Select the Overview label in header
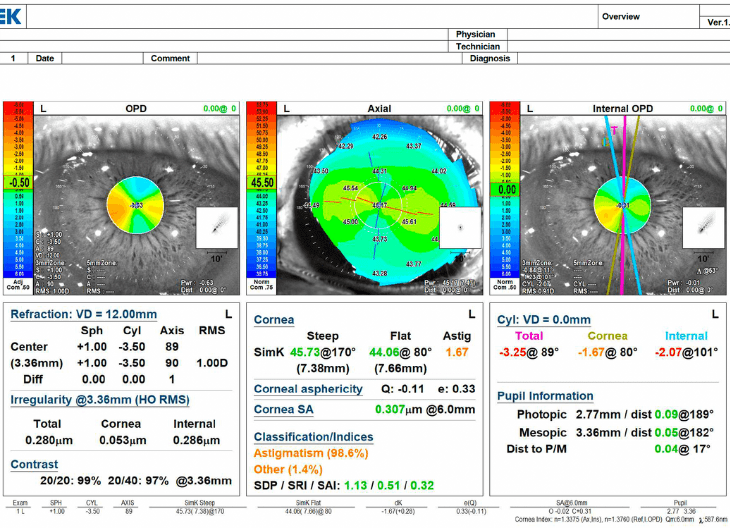Viewport: 730px width, 528px height. tap(621, 17)
